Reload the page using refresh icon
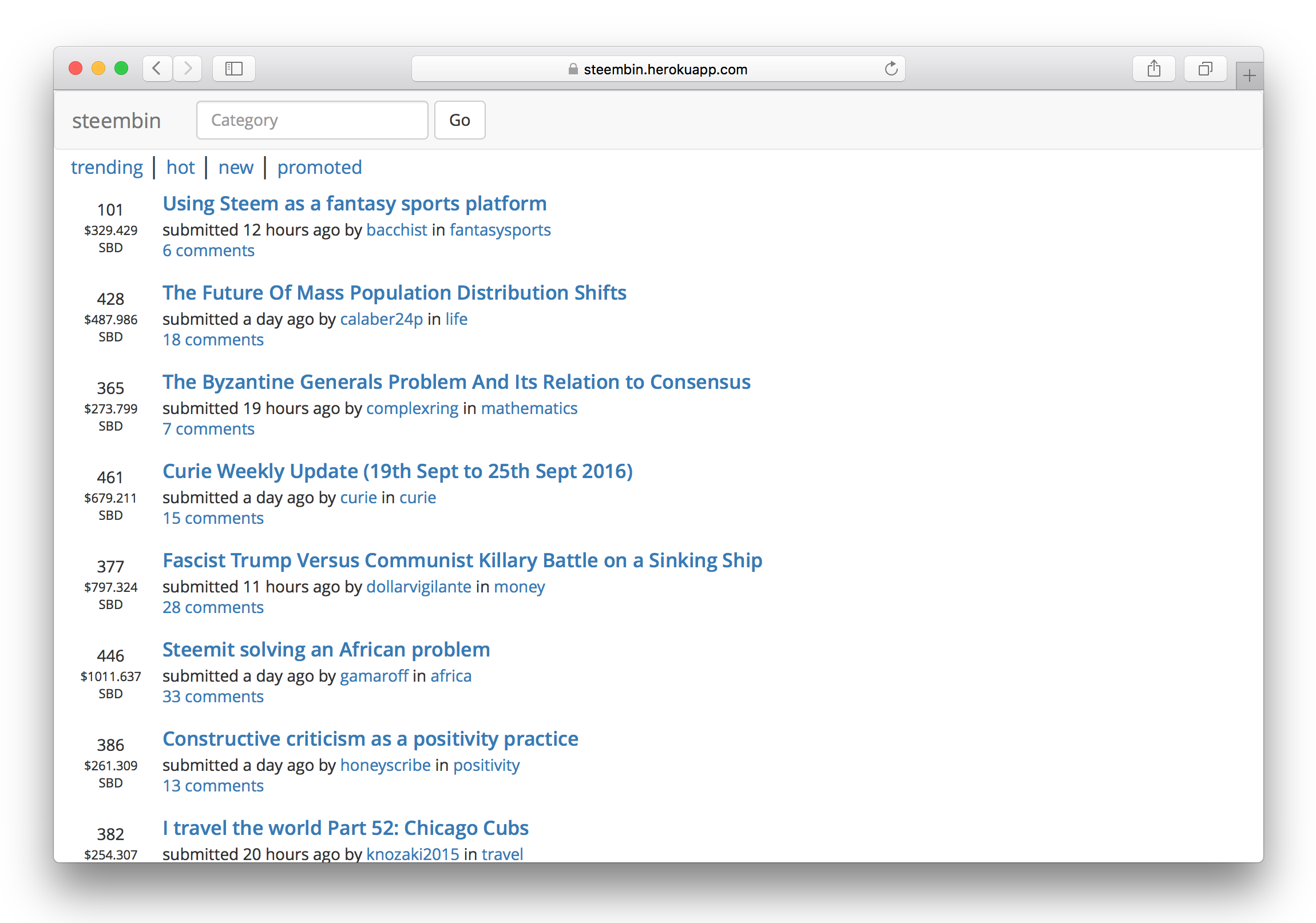 (x=891, y=69)
